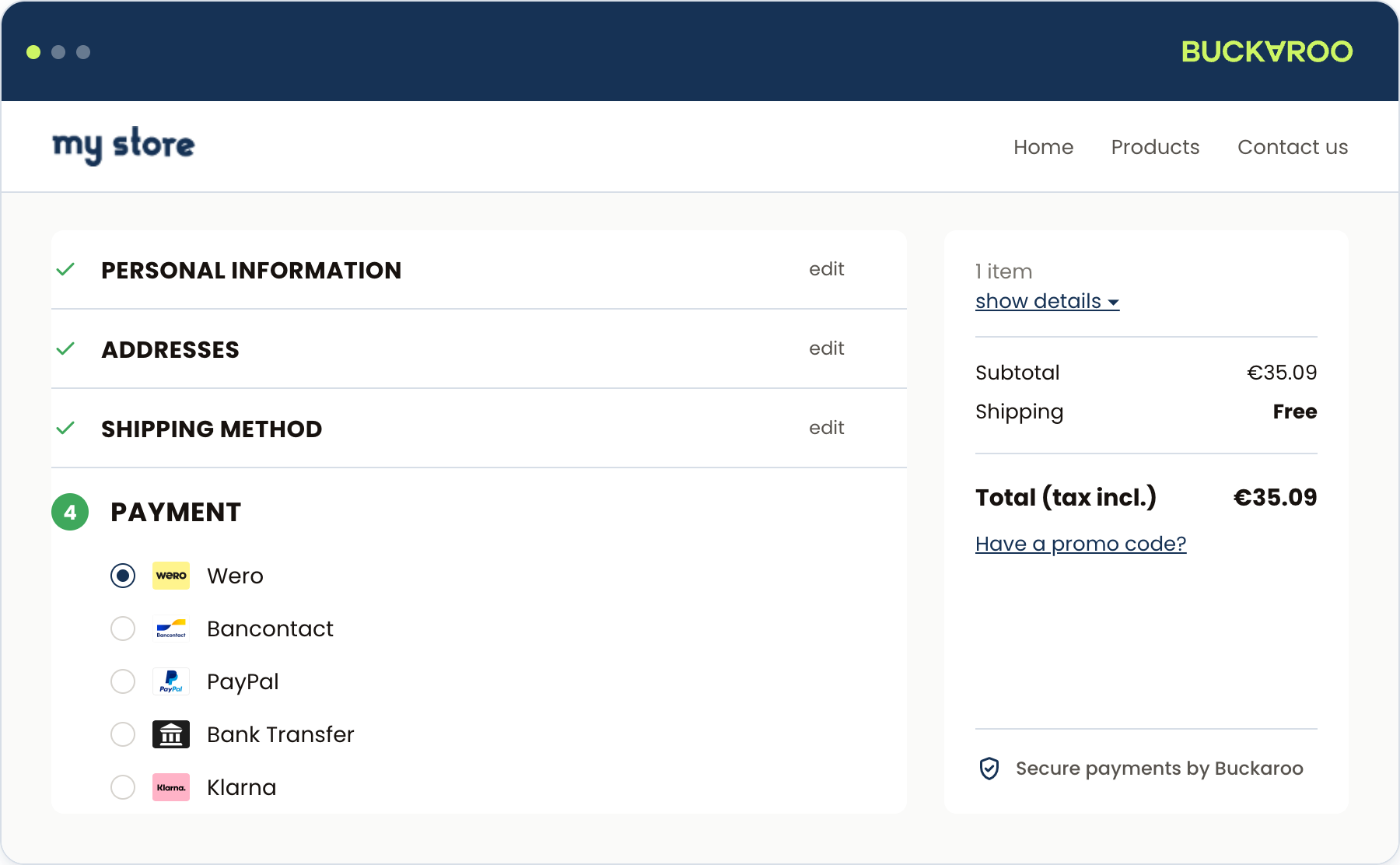Click the Bancontact payment label
Image resolution: width=1400 pixels, height=865 pixels.
270,629
